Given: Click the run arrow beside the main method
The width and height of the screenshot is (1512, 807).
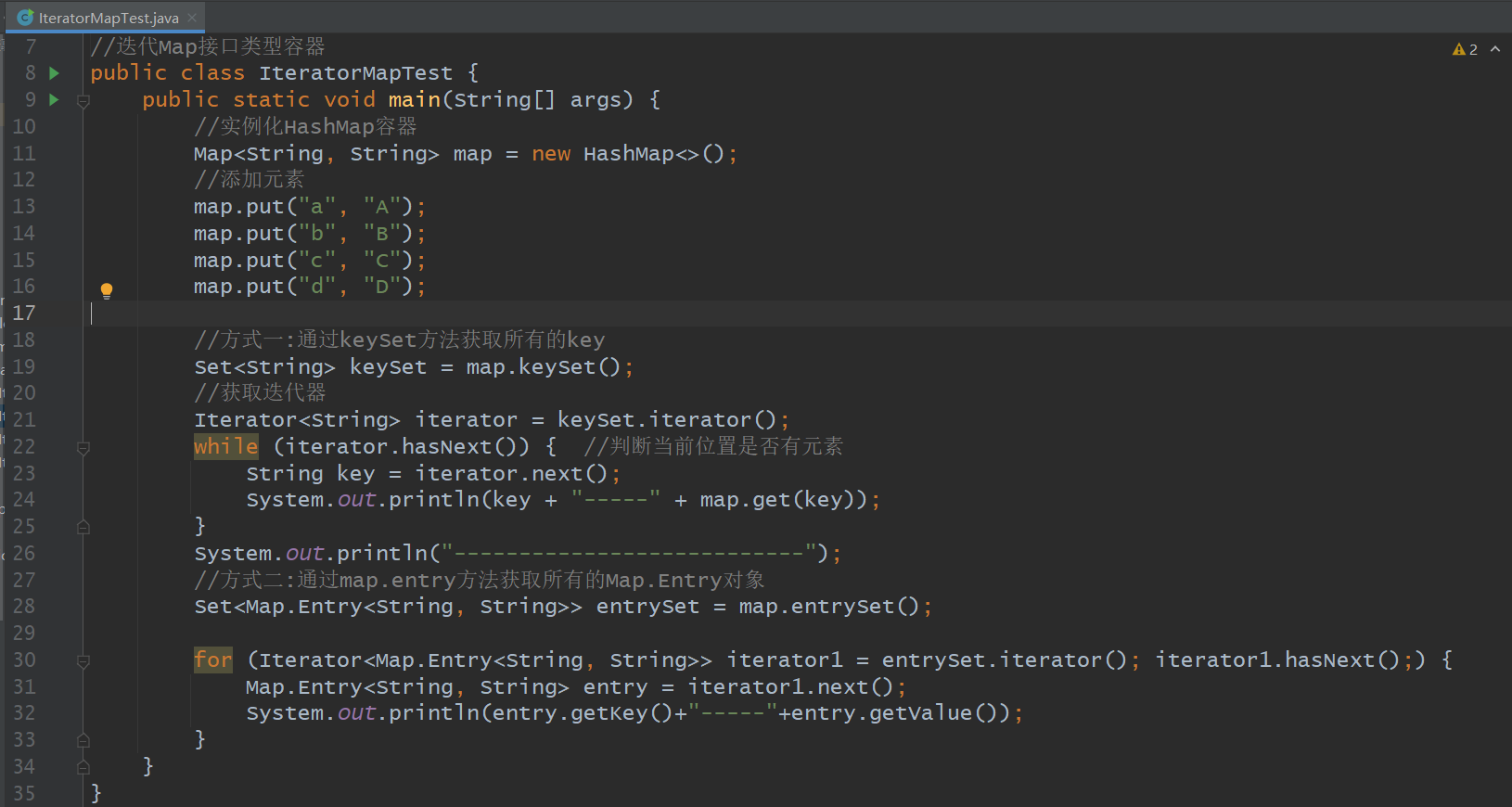Looking at the screenshot, I should coord(54,99).
